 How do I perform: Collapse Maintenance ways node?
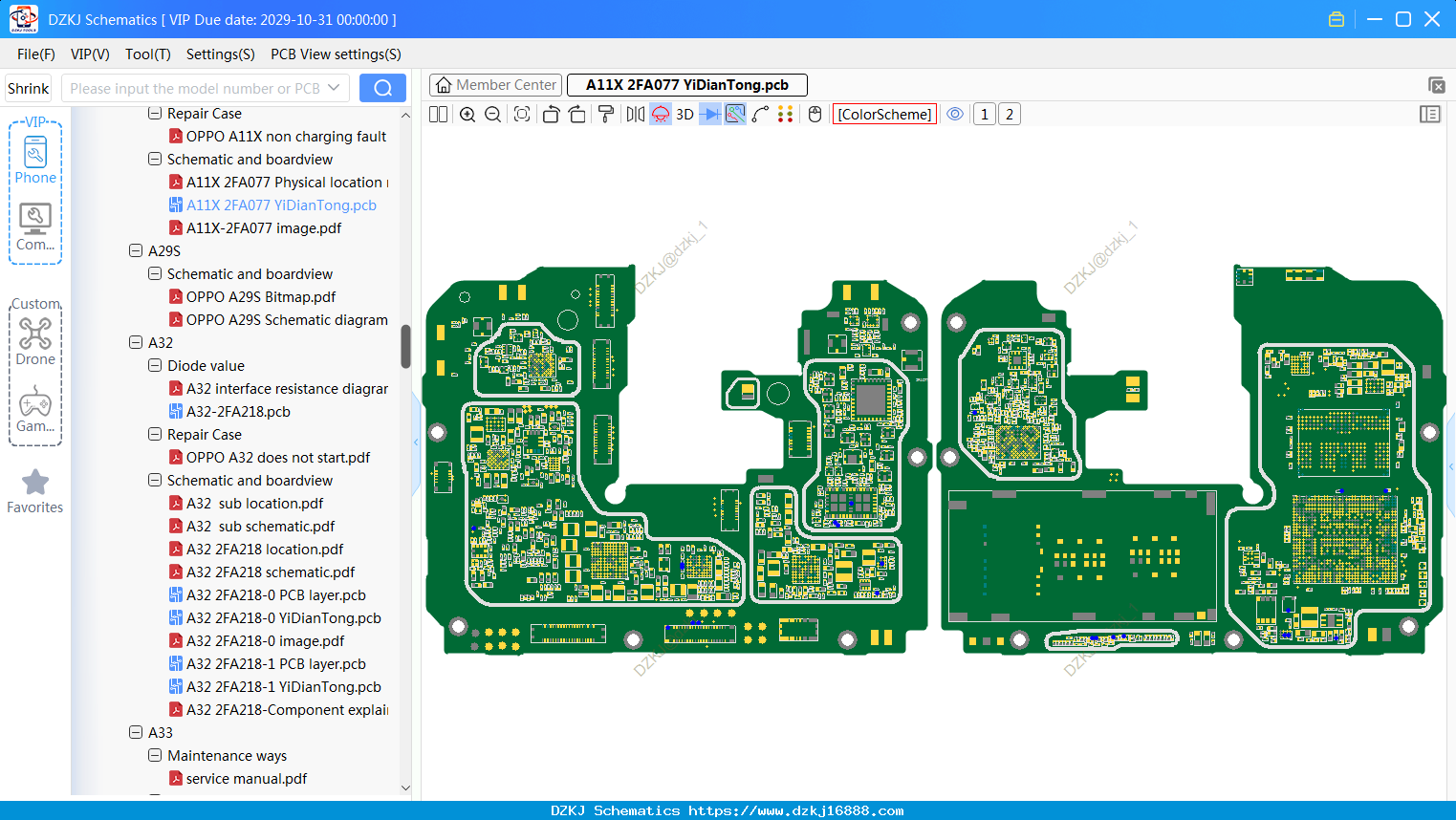click(155, 756)
